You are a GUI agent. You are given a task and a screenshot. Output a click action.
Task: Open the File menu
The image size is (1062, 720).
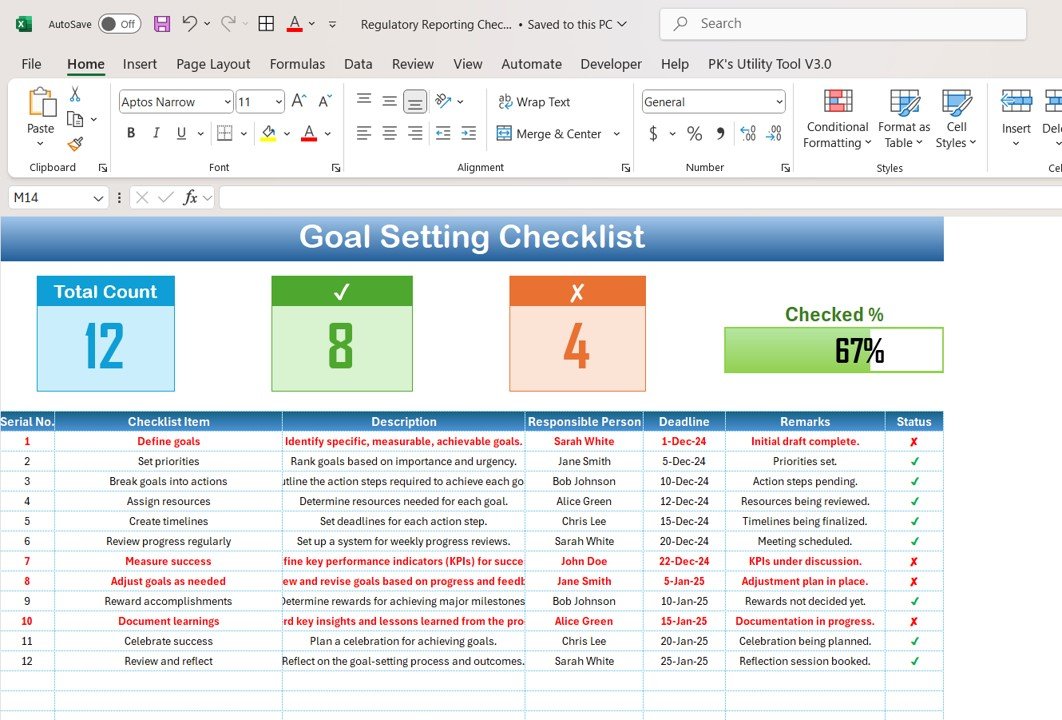click(31, 64)
